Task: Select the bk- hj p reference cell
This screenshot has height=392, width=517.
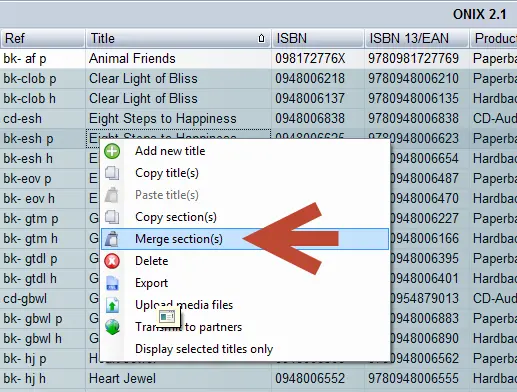Action: click(x=43, y=359)
